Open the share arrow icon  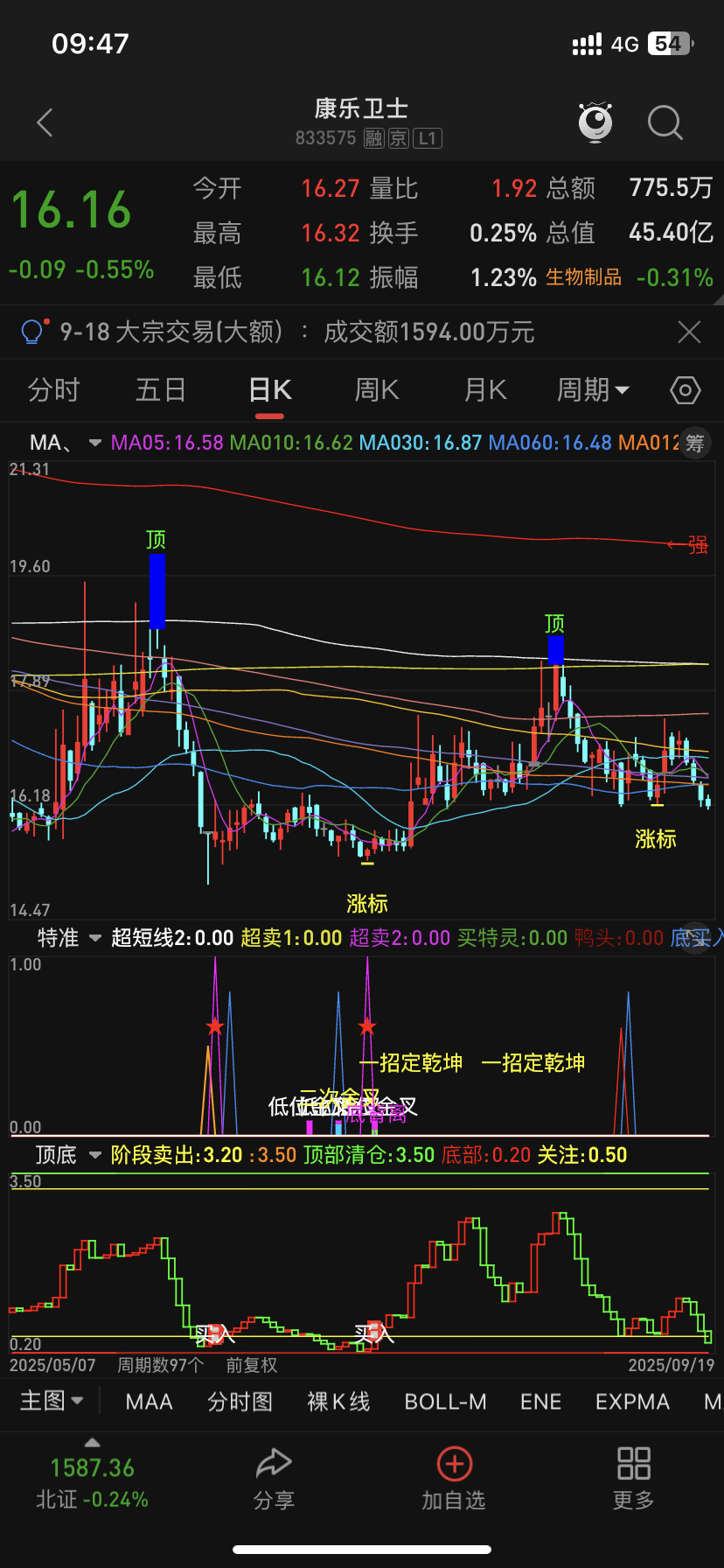point(273,1463)
